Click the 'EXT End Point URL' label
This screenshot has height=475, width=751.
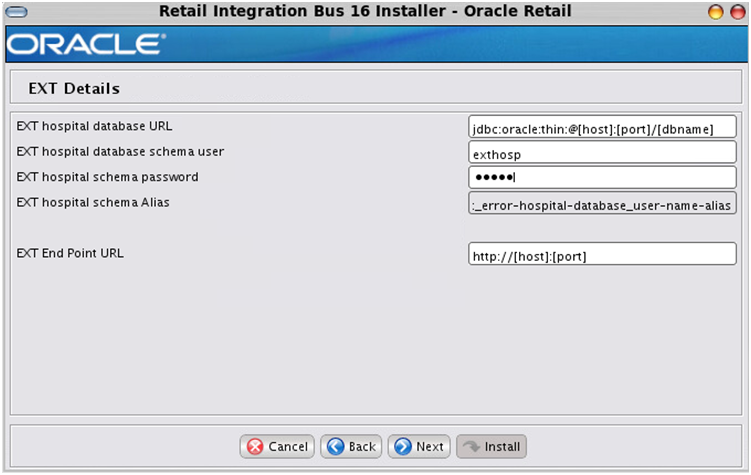70,253
